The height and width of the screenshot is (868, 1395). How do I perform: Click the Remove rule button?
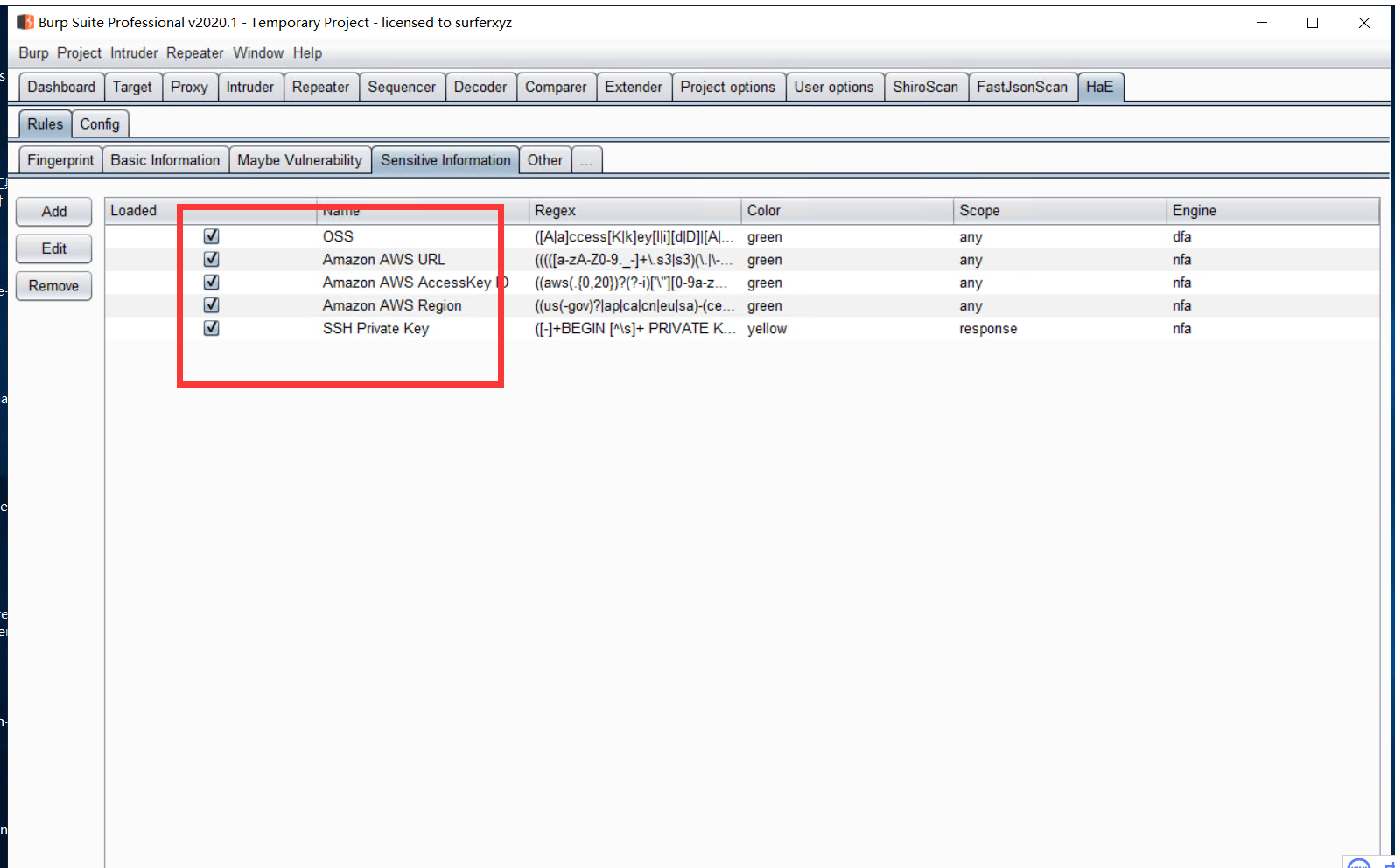(x=54, y=286)
